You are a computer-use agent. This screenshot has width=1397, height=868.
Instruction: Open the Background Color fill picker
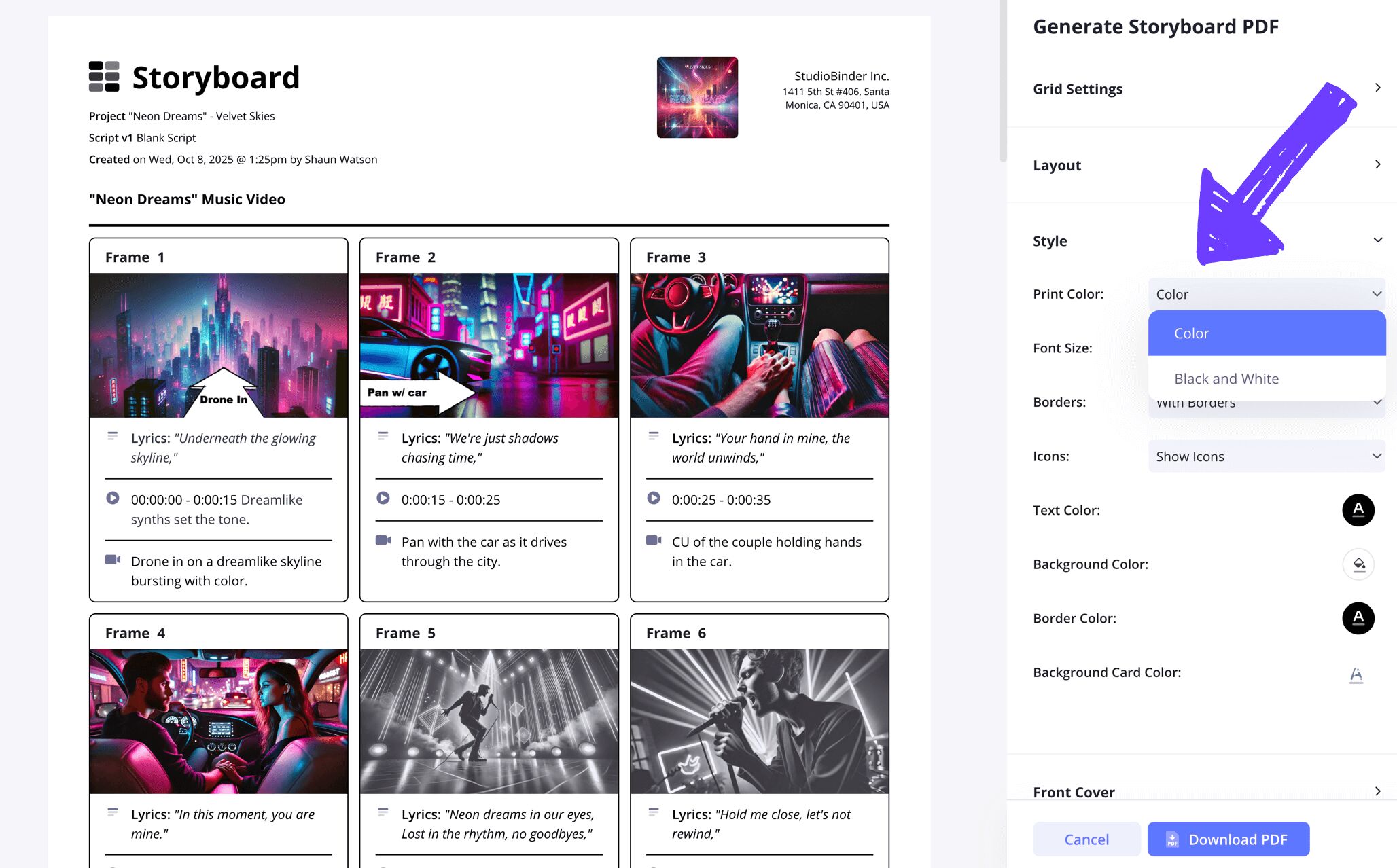coord(1358,564)
